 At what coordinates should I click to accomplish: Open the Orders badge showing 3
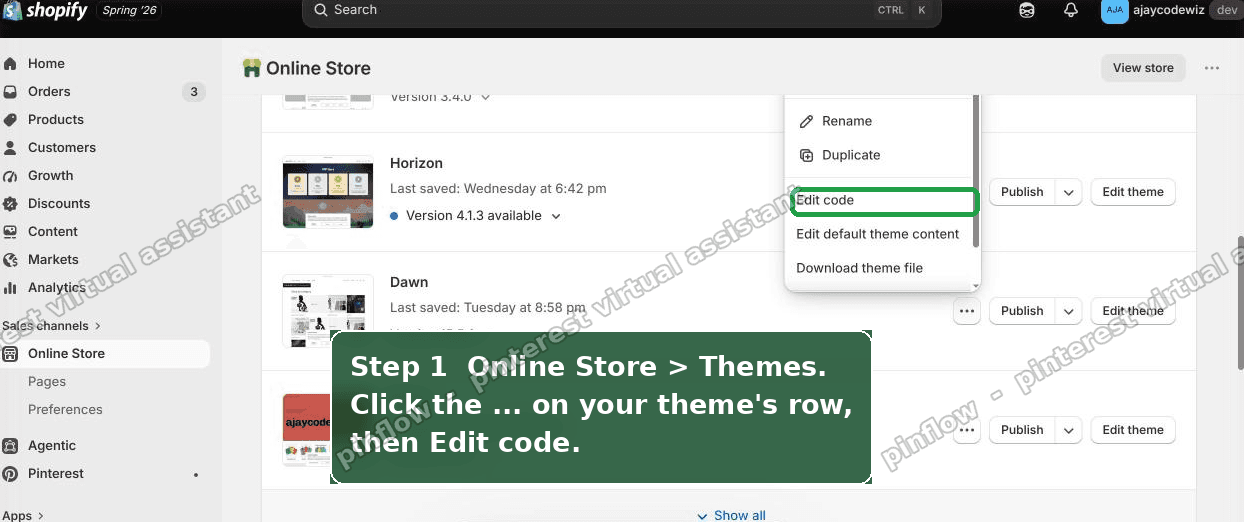click(x=194, y=91)
